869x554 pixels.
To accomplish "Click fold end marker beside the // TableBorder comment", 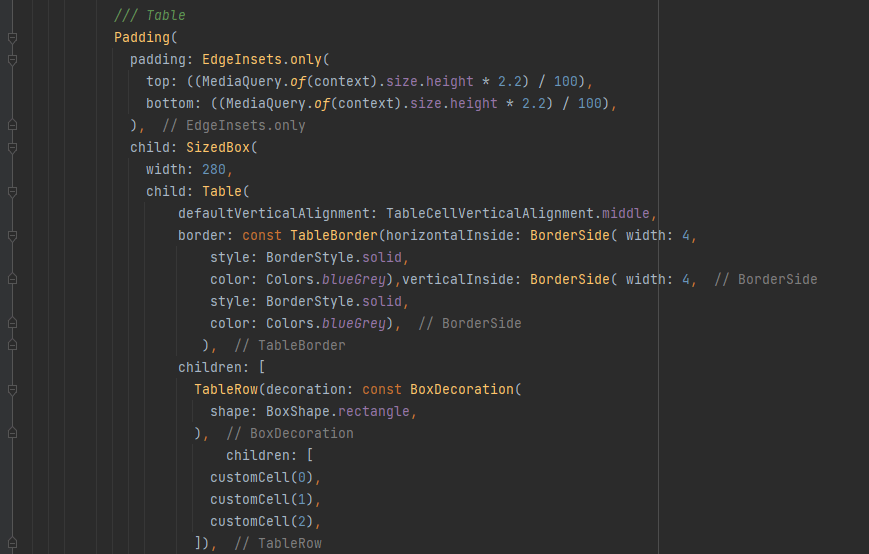I will [12, 345].
